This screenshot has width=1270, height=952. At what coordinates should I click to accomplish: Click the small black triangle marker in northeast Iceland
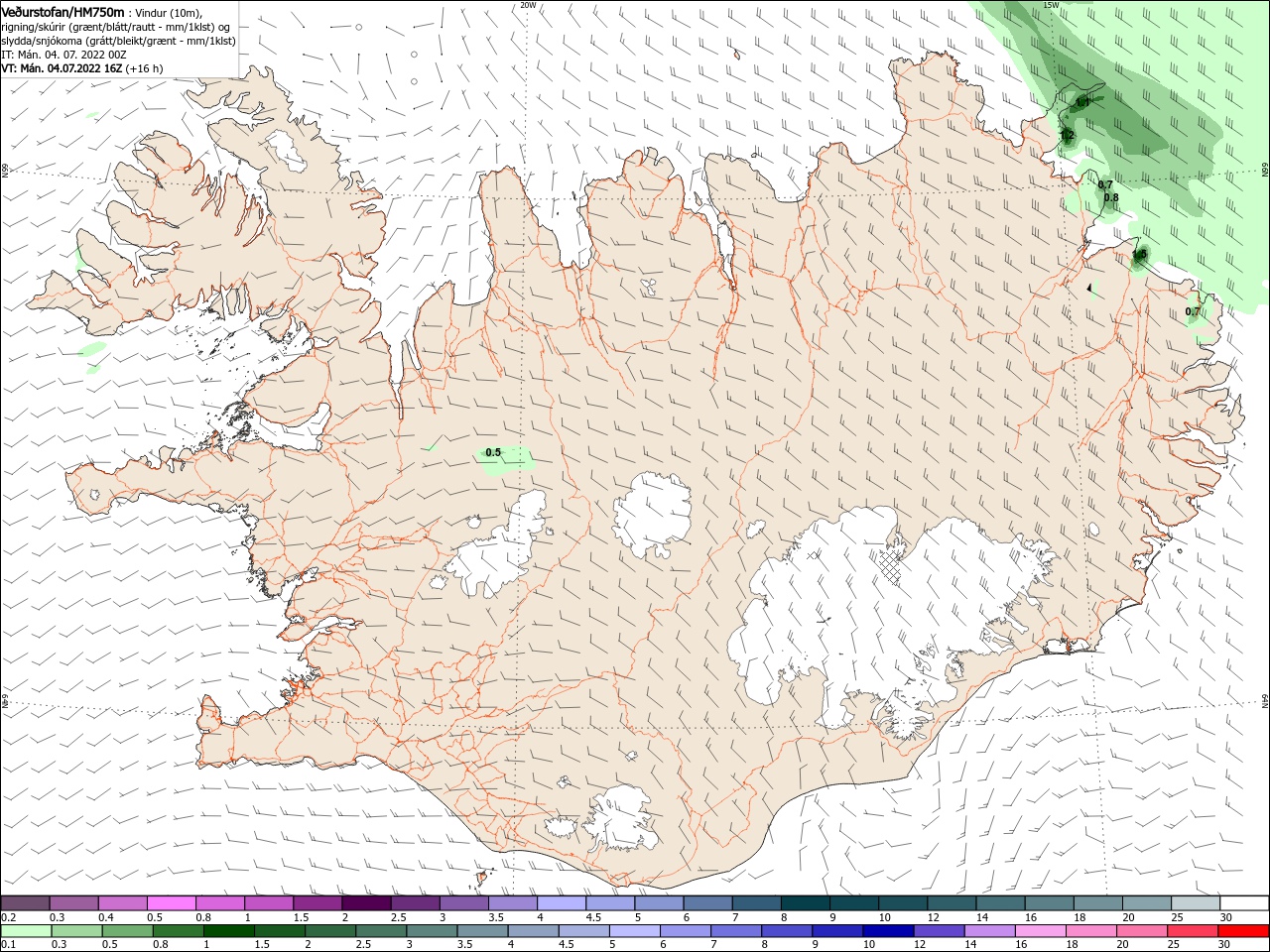1089,288
